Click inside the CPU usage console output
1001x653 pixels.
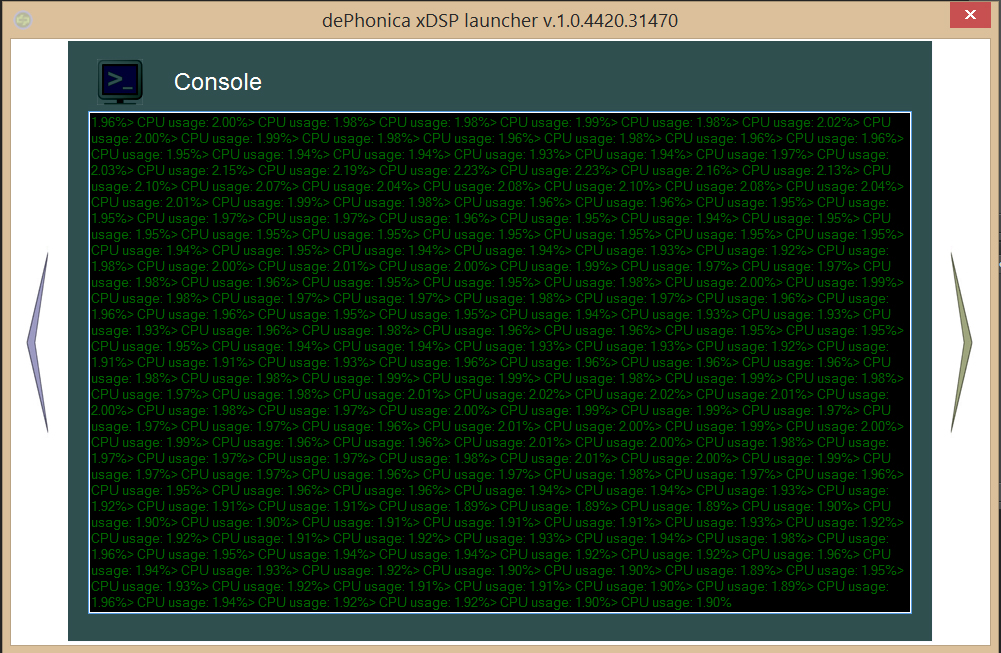pyautogui.click(x=500, y=363)
